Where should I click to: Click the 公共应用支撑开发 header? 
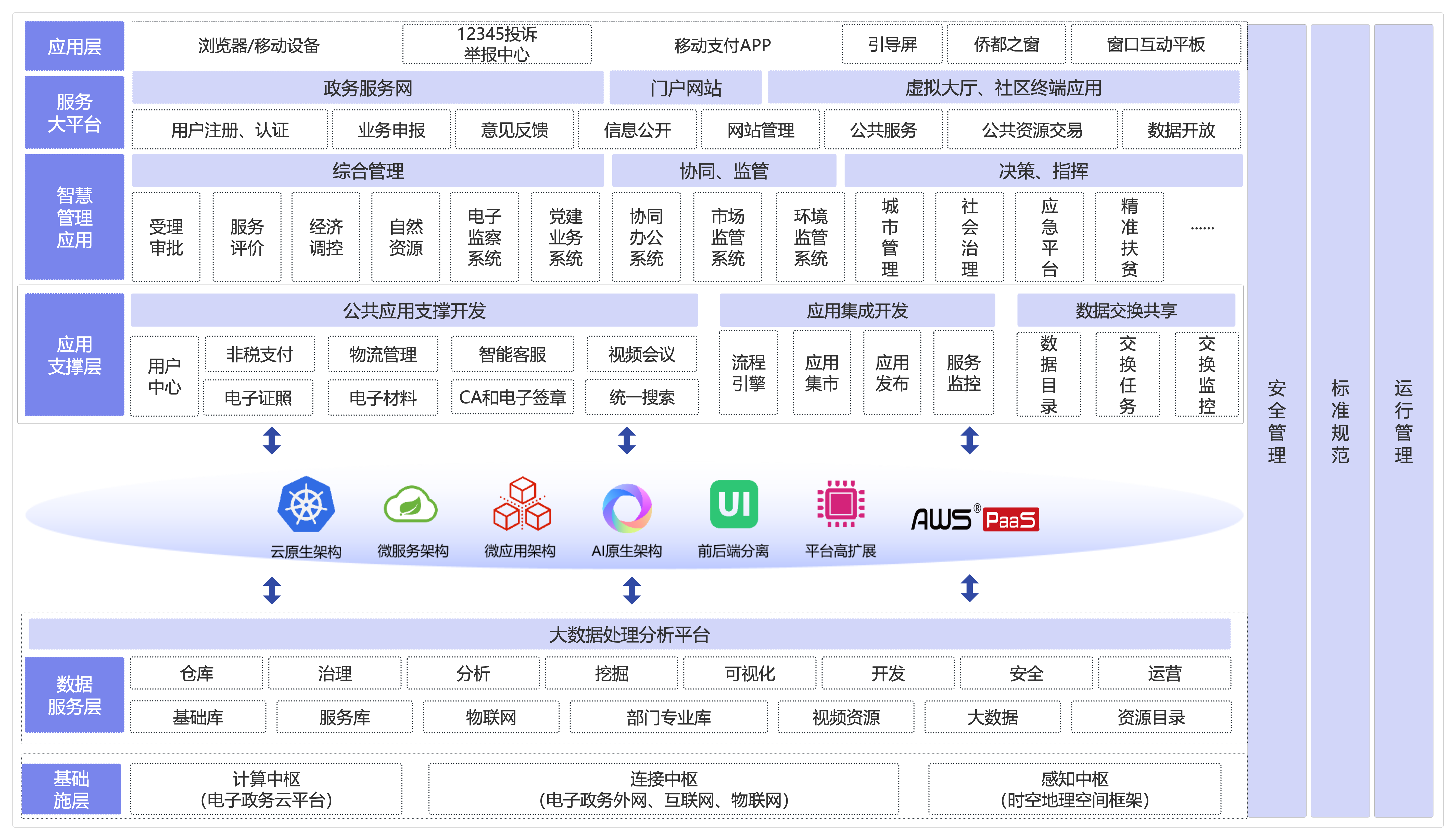coord(414,310)
